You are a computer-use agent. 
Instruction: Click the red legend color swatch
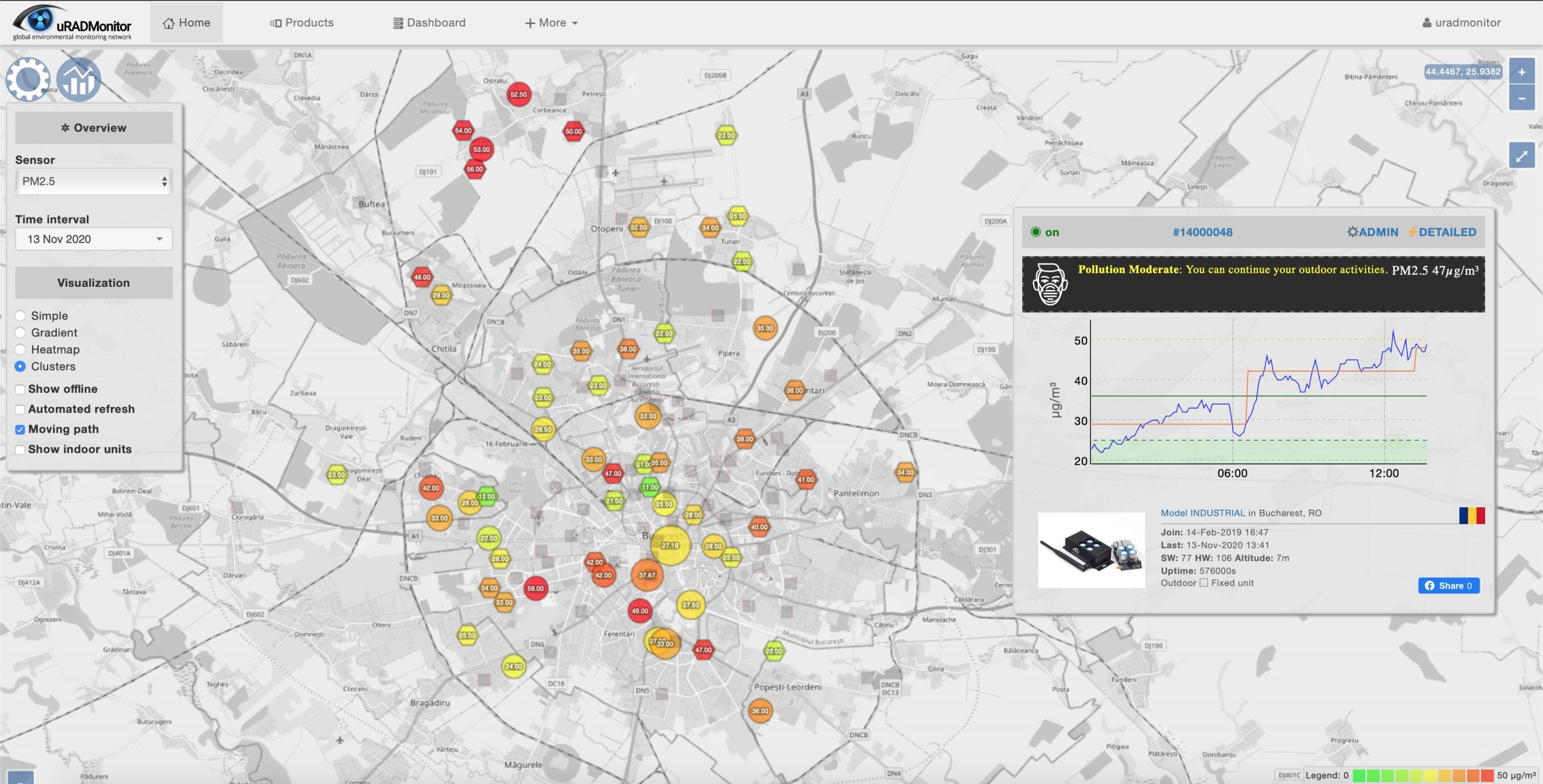1487,776
